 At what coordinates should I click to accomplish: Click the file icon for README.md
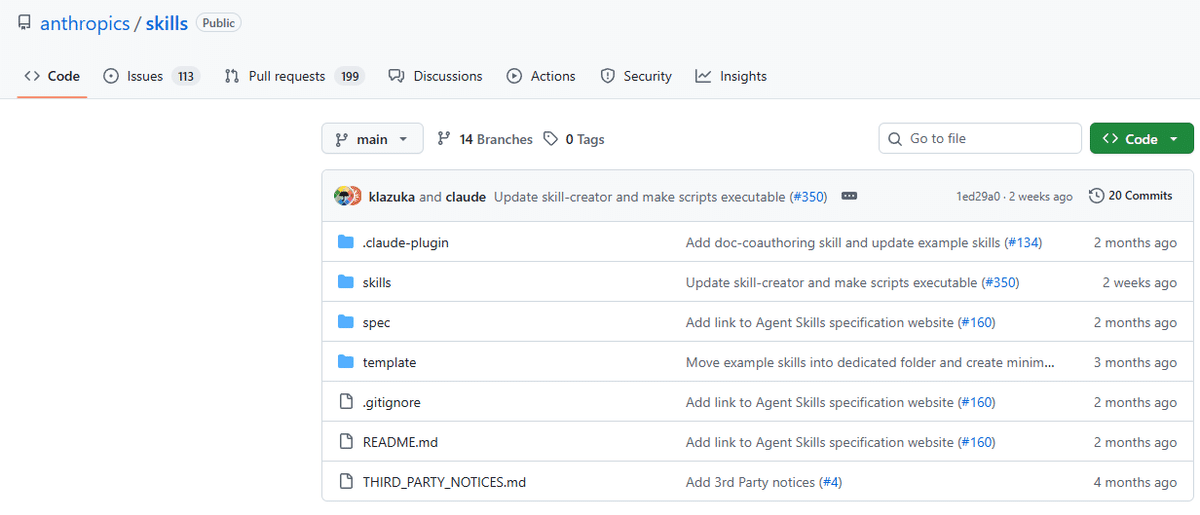[x=346, y=442]
